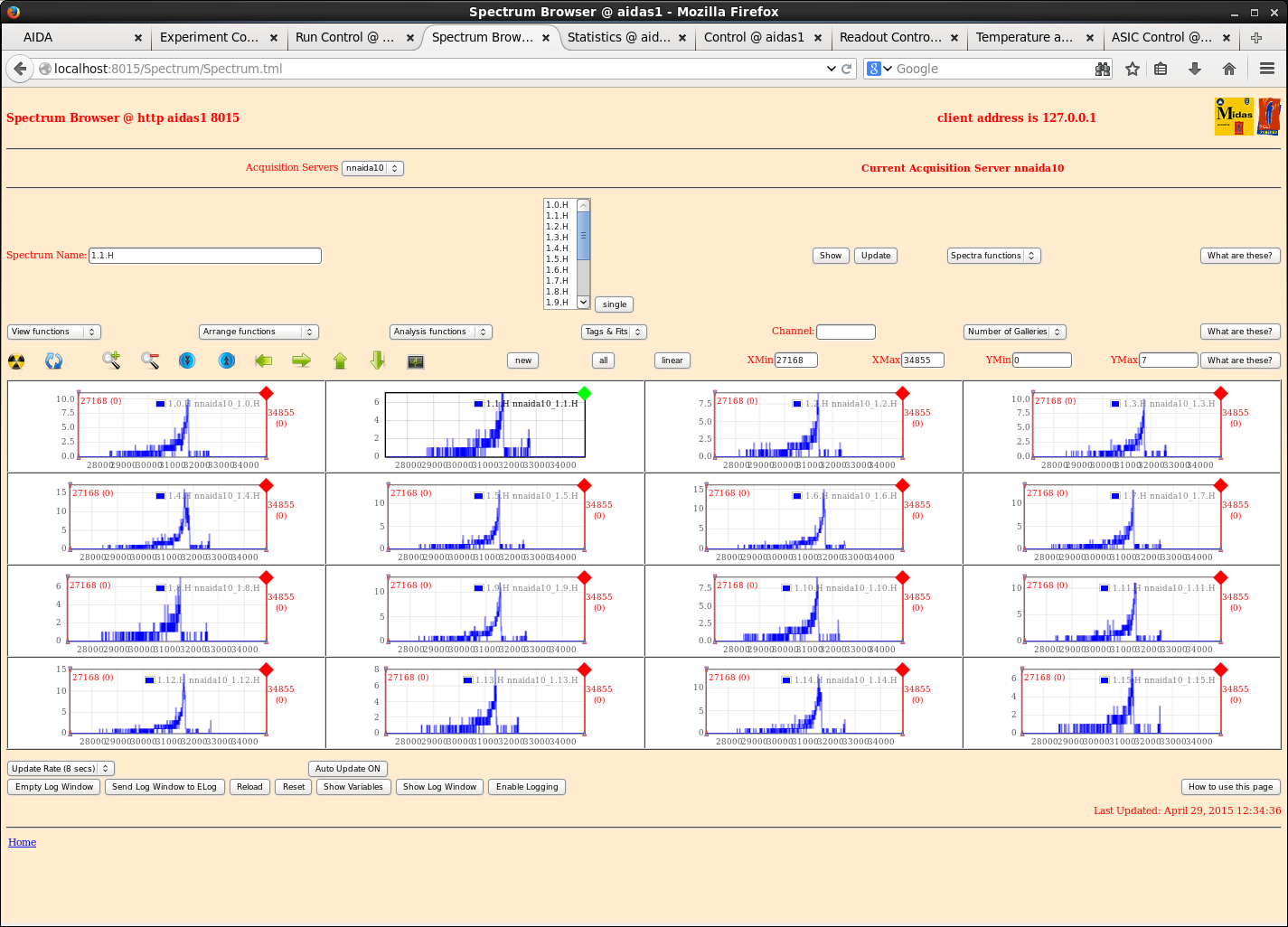Click the Spectrum Name input field
1288x927 pixels.
click(x=205, y=256)
